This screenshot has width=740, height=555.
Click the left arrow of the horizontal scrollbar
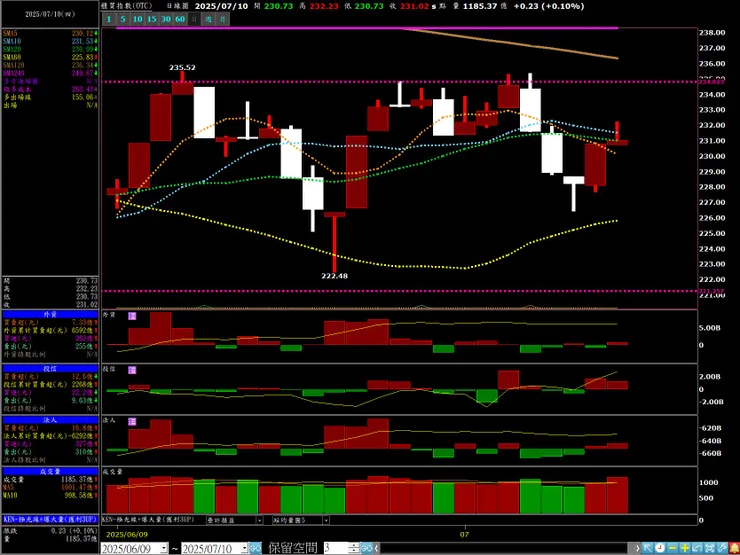[x=377, y=548]
